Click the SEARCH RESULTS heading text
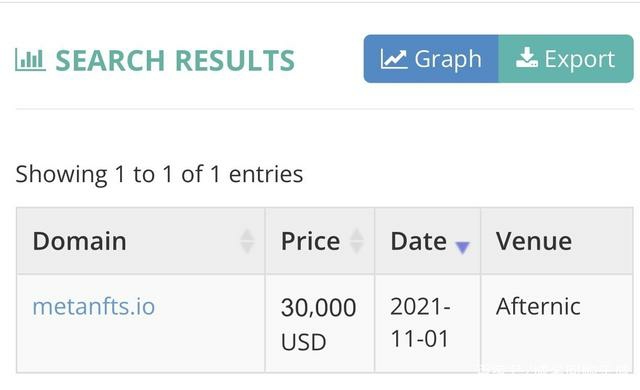 [175, 60]
